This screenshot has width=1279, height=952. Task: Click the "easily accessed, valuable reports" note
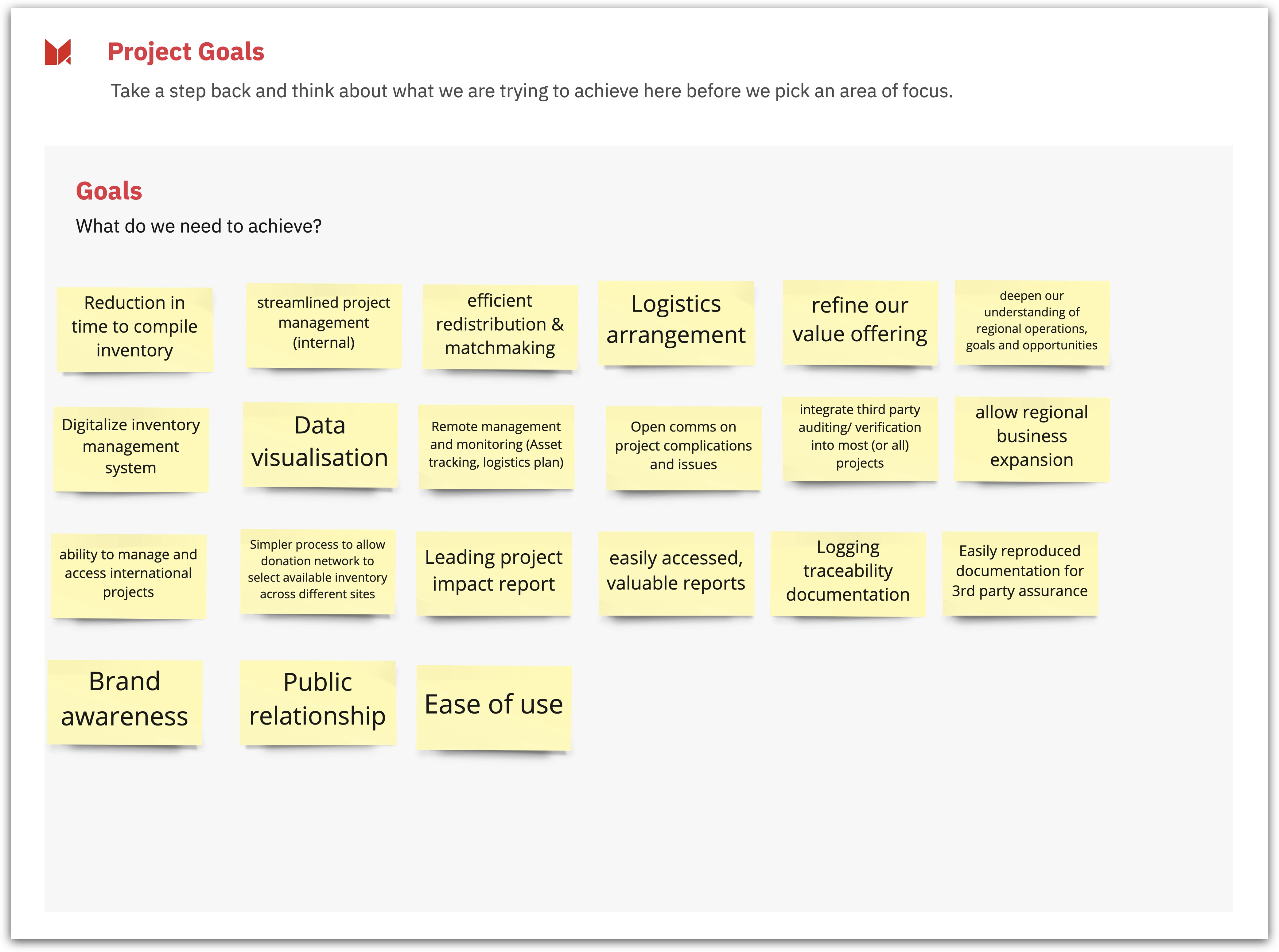pos(675,573)
